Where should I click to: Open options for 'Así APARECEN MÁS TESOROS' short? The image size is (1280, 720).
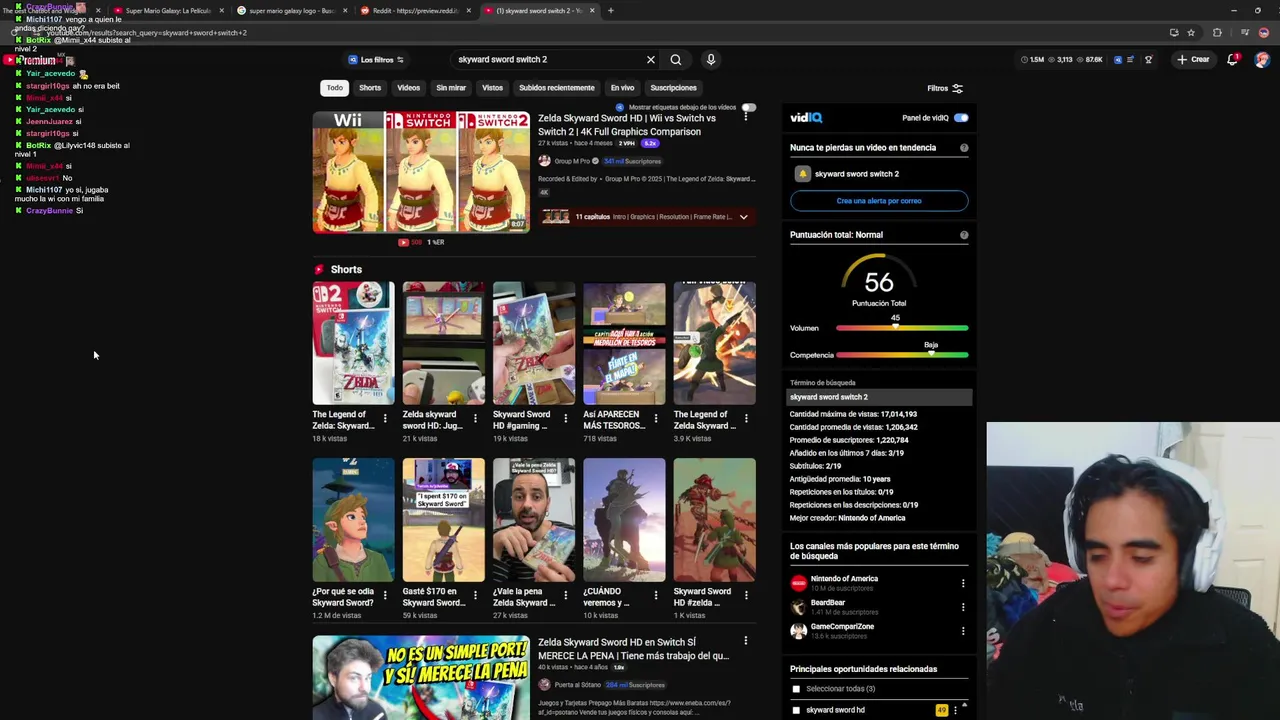(x=656, y=418)
